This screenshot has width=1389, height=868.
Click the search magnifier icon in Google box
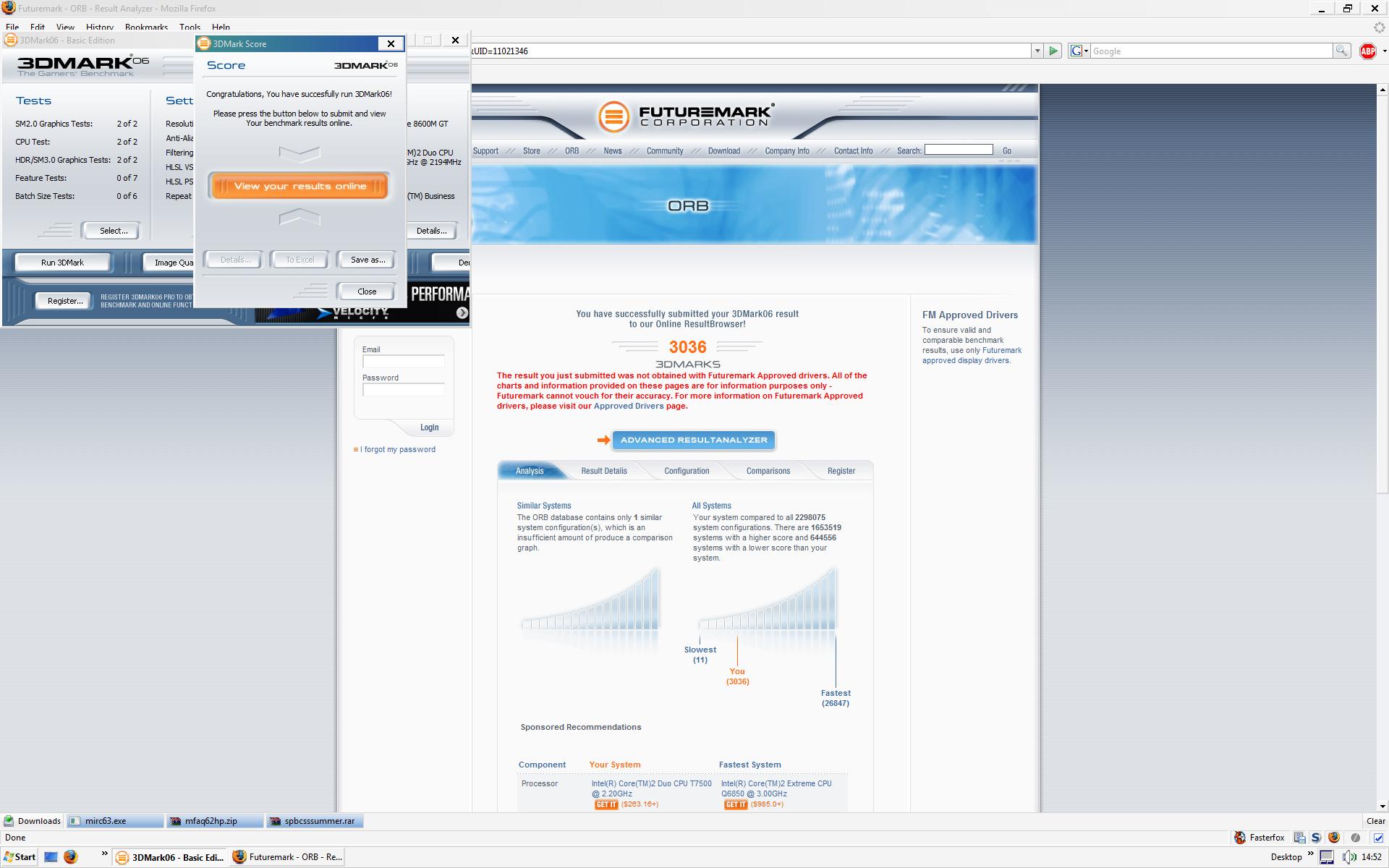1342,51
